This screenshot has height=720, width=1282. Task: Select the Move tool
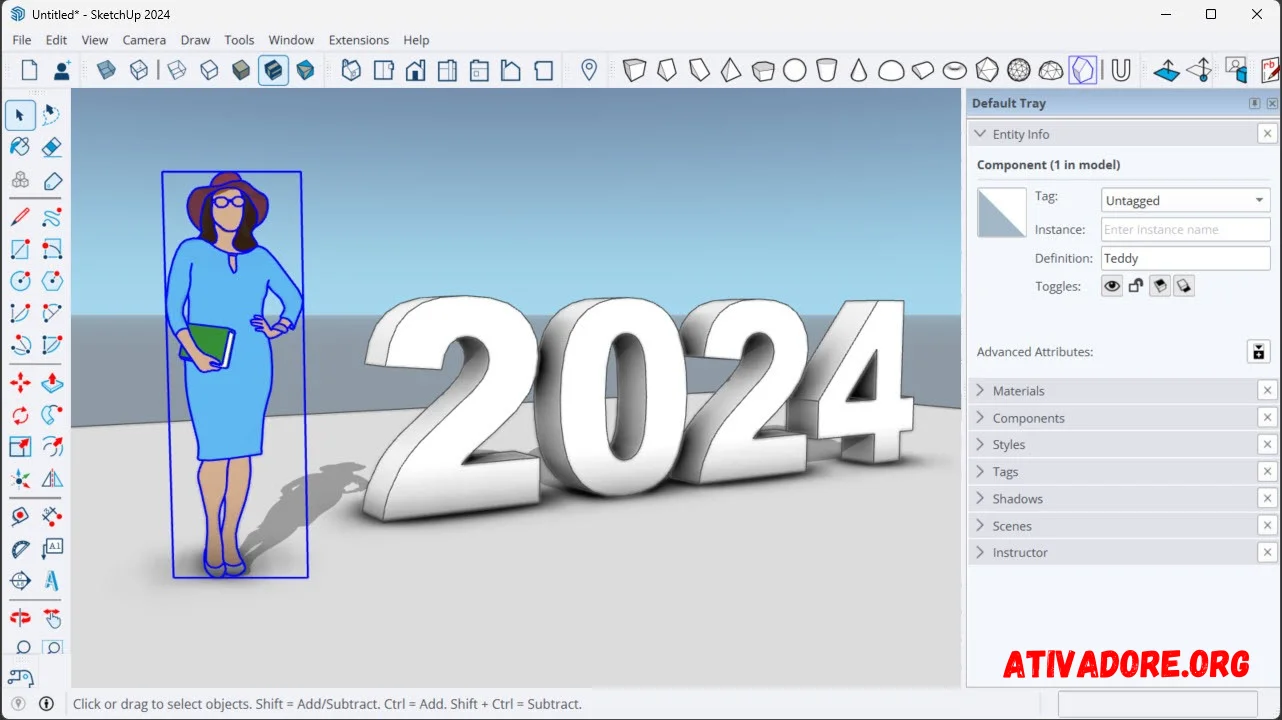point(20,383)
